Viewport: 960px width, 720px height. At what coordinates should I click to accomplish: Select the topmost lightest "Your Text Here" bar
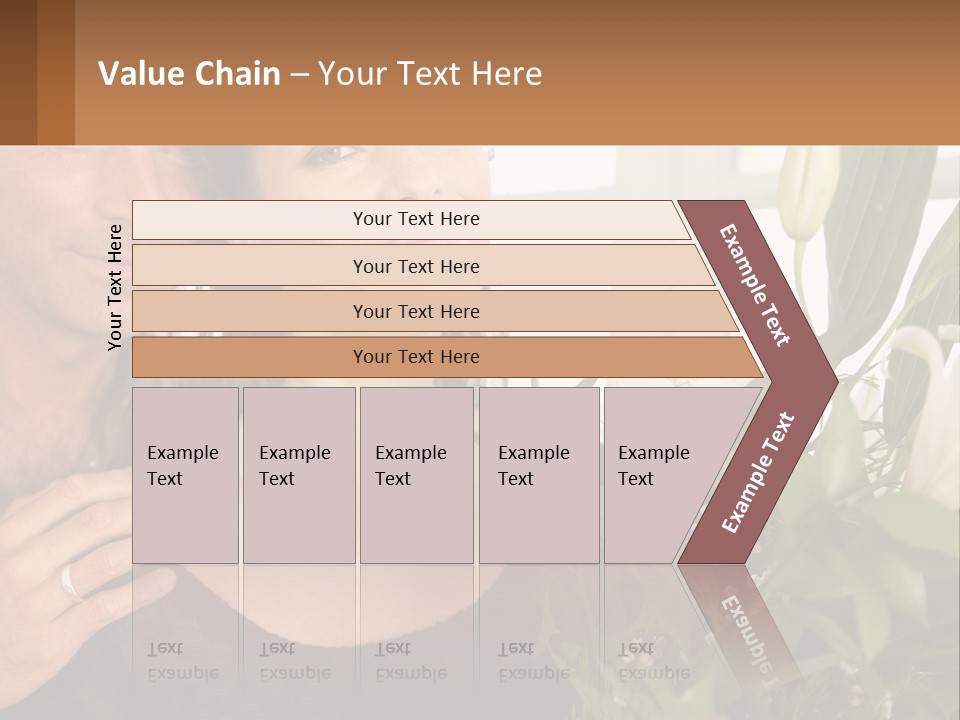[x=415, y=219]
